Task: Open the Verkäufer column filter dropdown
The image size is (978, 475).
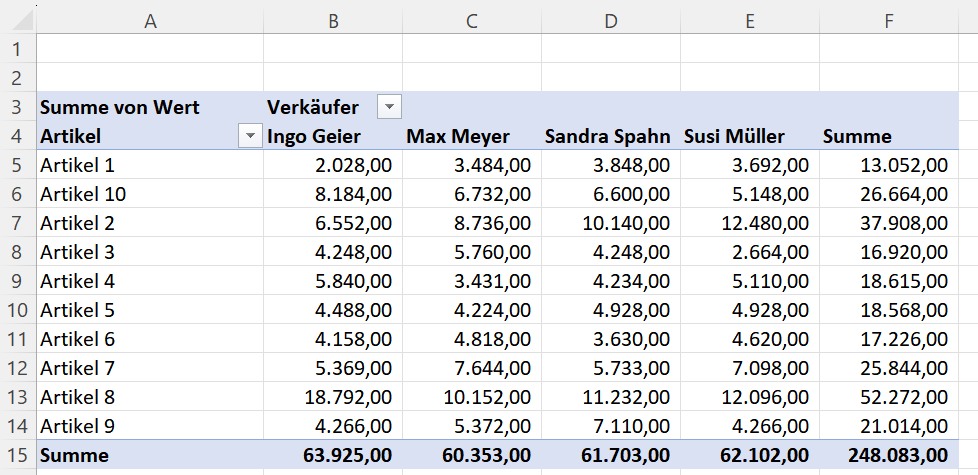Action: (389, 107)
